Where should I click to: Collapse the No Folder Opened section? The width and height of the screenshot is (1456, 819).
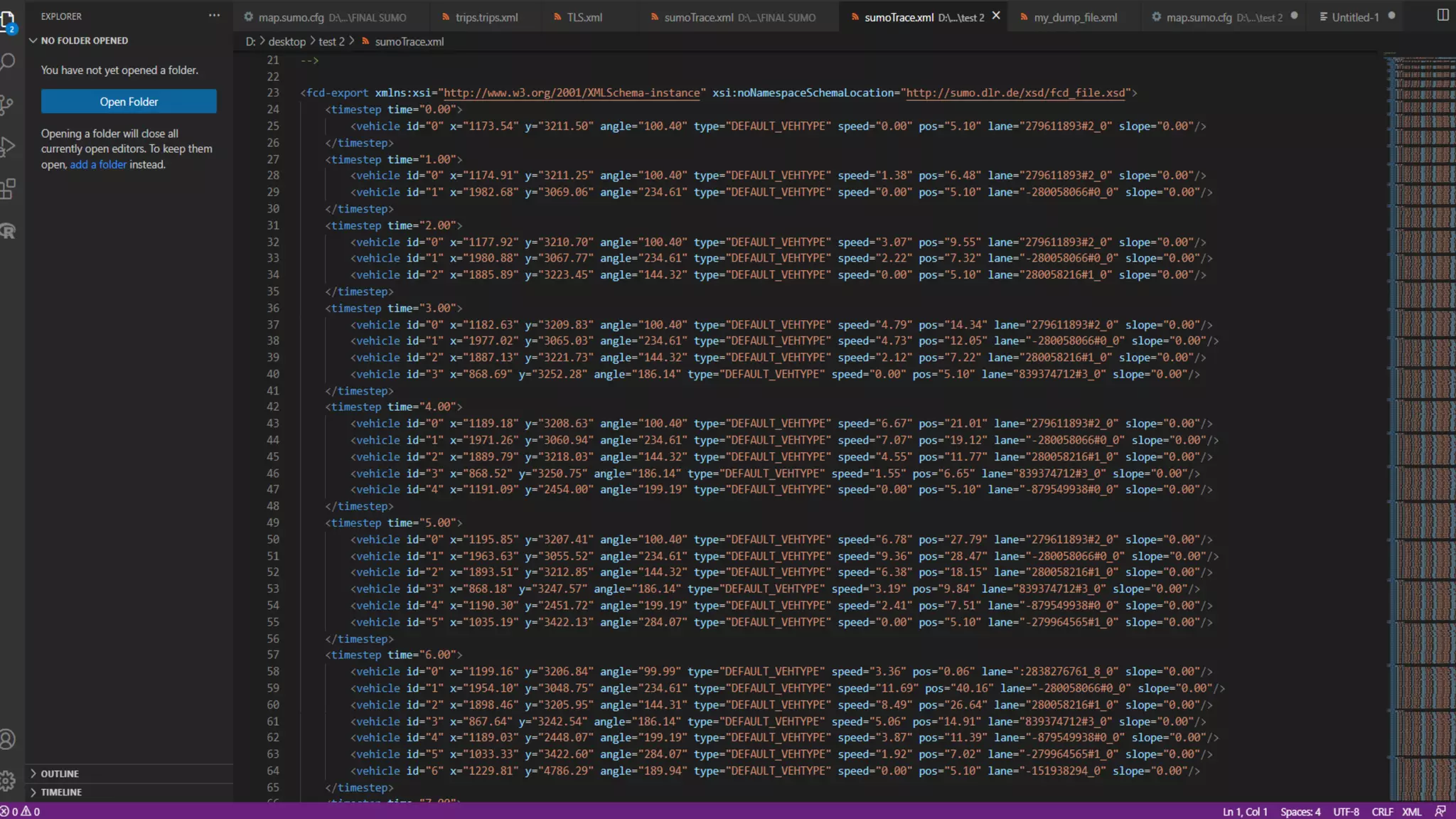coord(33,41)
